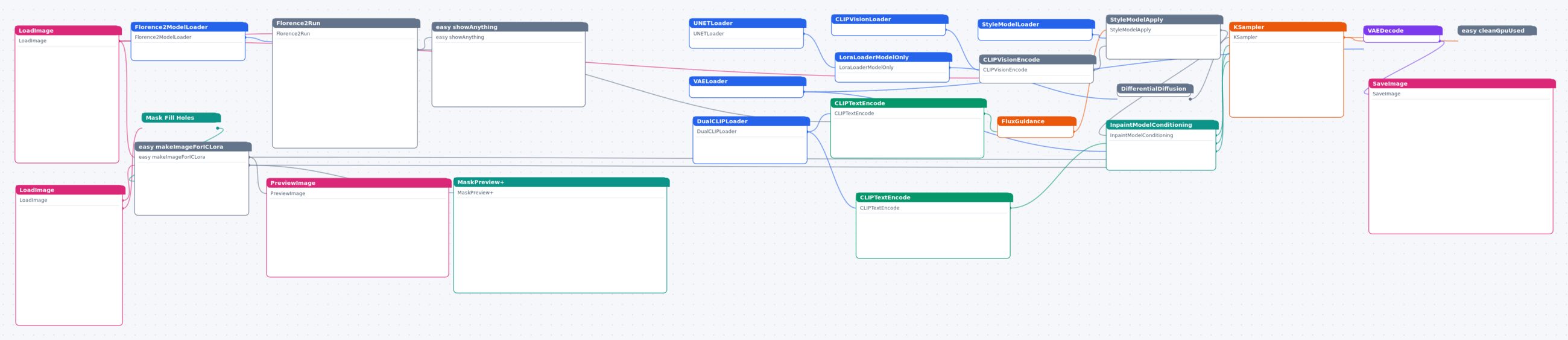Click the Florence2Run node header
This screenshot has height=340, width=1568.
[x=346, y=23]
